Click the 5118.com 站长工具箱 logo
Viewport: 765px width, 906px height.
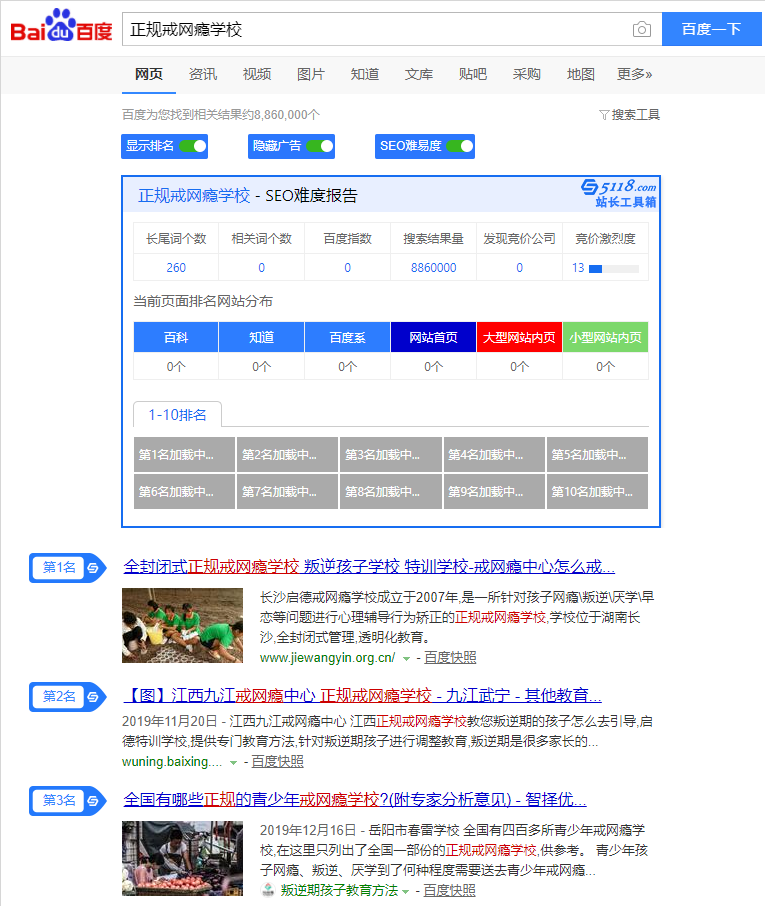[x=619, y=194]
